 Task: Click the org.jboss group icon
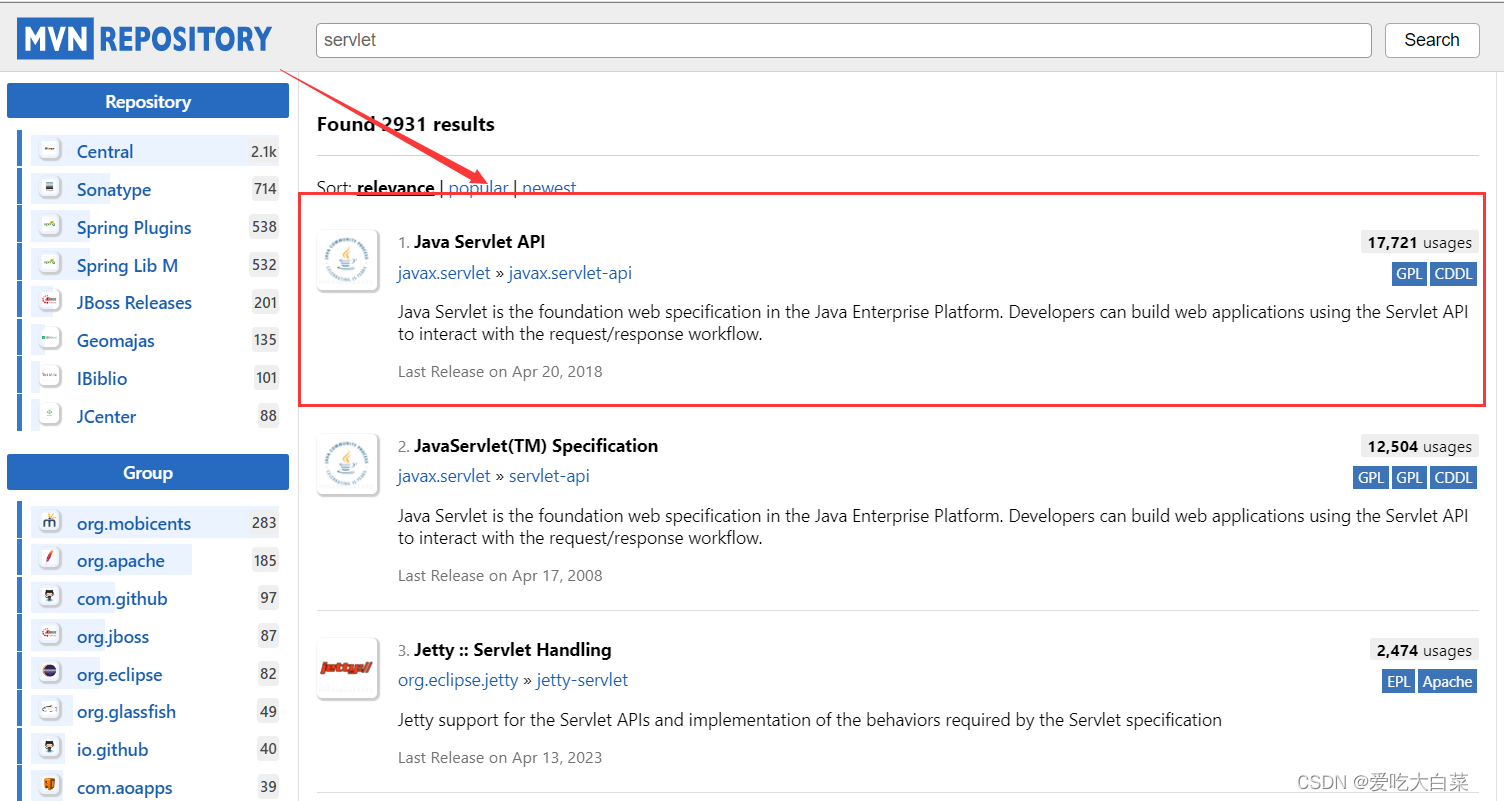pos(49,635)
